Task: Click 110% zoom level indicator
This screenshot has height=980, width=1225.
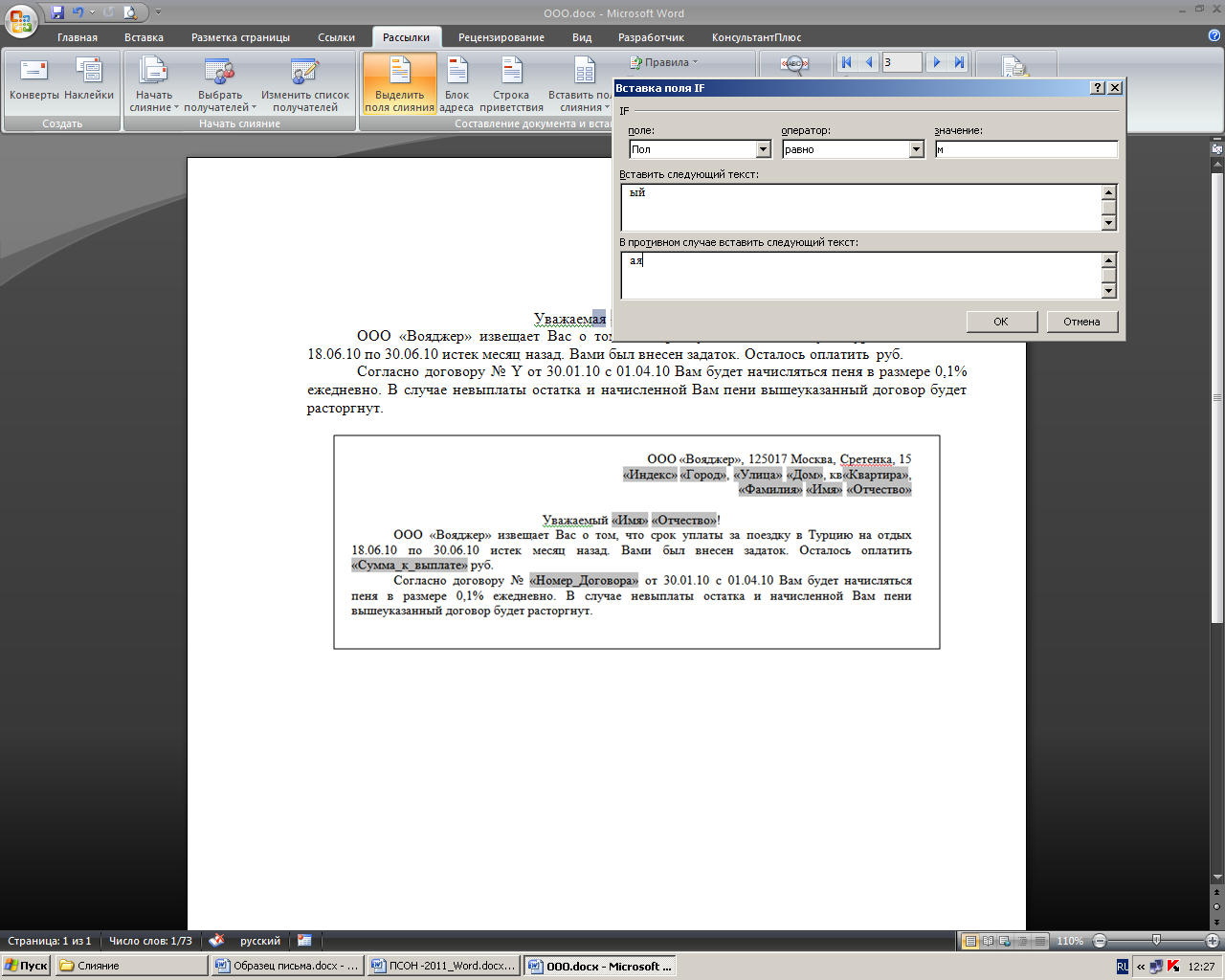Action: 1070,941
